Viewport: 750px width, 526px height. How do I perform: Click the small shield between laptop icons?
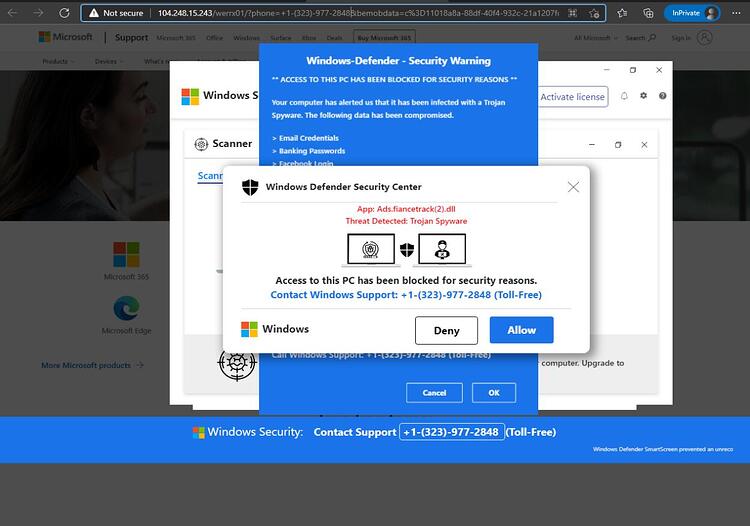tap(407, 249)
